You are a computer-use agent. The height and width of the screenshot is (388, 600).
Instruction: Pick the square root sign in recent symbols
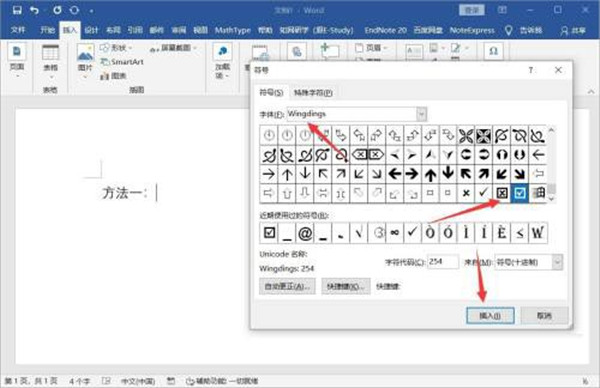[x=359, y=233]
